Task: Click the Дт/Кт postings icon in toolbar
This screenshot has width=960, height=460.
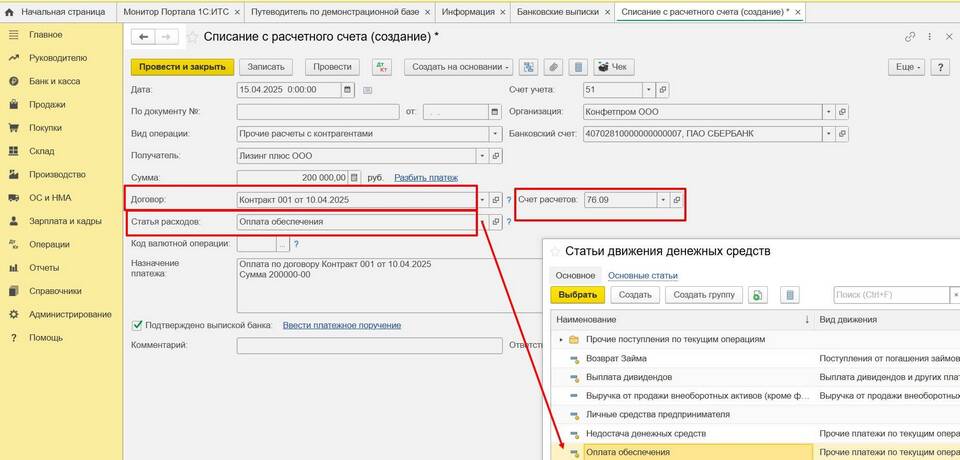Action: (x=381, y=67)
